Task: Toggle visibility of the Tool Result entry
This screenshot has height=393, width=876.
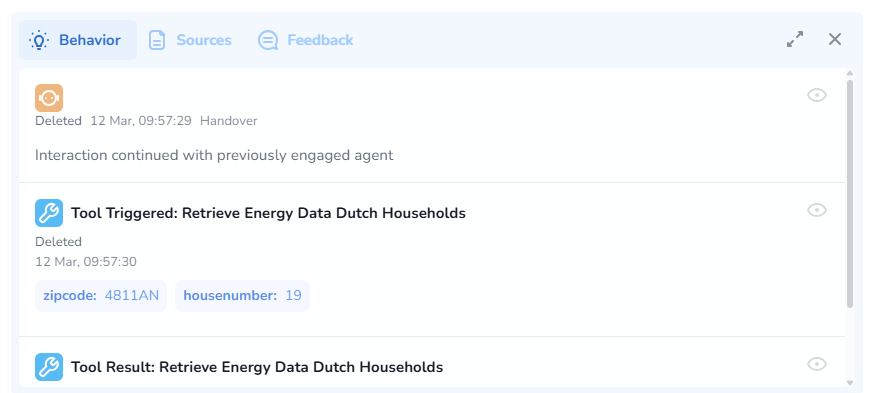Action: tap(817, 364)
